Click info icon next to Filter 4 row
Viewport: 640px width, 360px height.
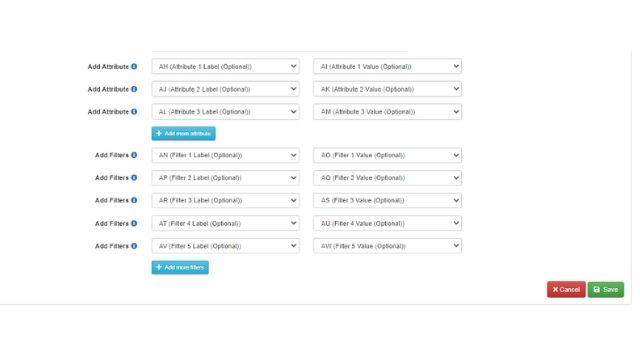pyautogui.click(x=134, y=223)
